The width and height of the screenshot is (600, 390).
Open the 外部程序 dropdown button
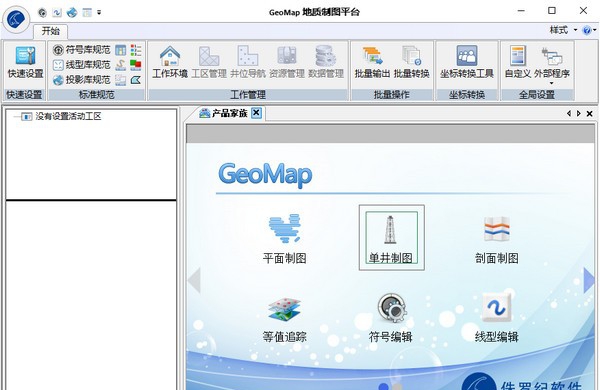pos(552,65)
